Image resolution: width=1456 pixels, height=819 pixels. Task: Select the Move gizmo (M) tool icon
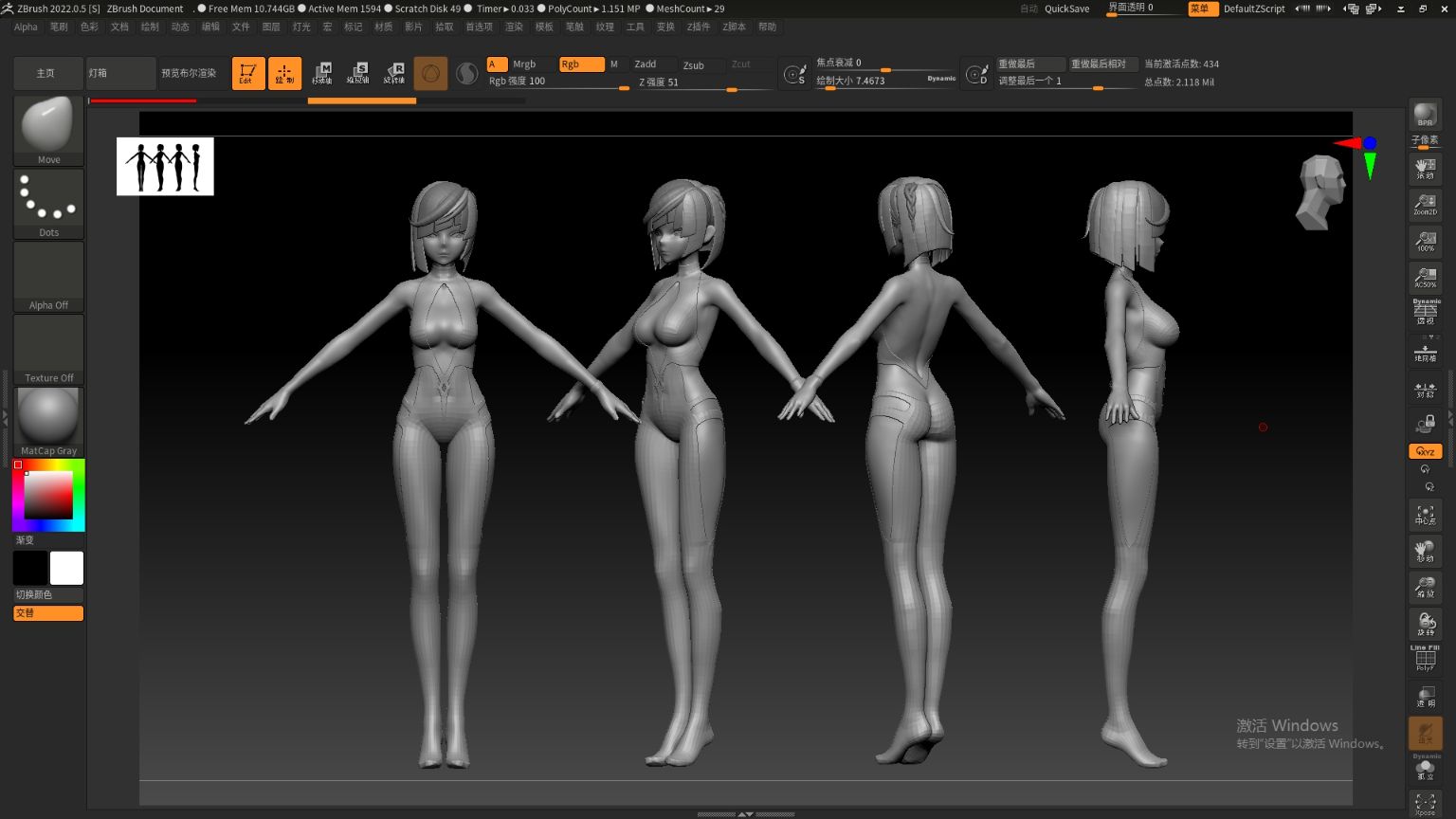(x=322, y=73)
